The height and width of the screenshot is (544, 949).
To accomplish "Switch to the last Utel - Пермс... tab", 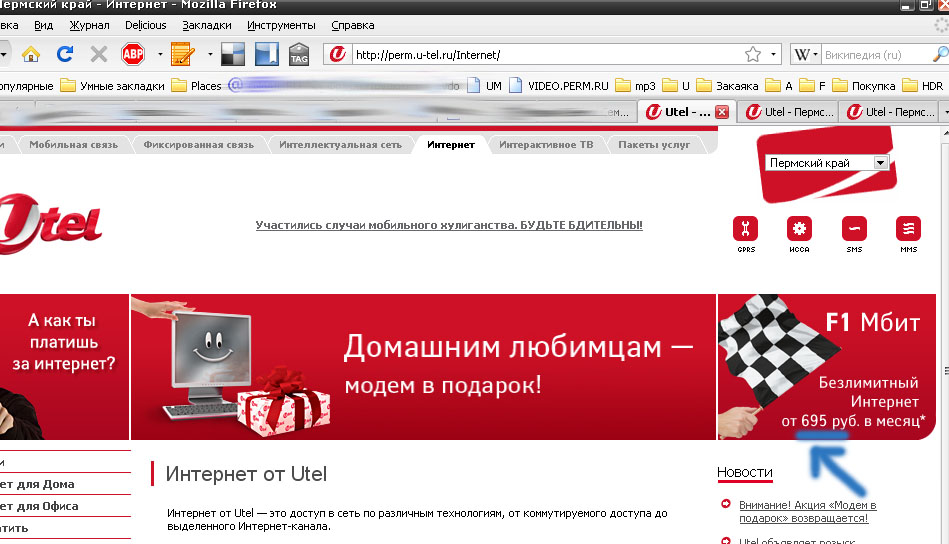I will pos(890,112).
